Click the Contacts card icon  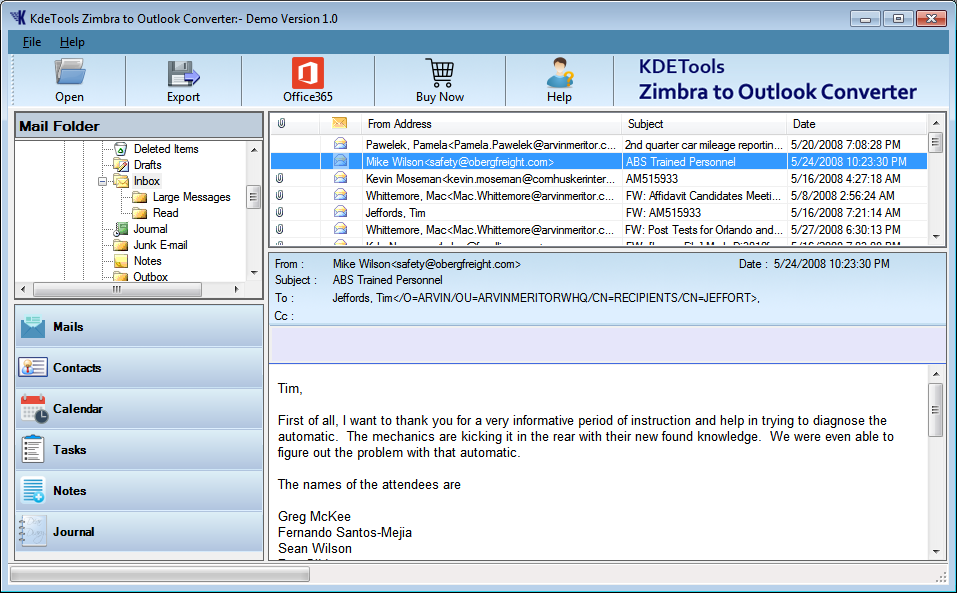(33, 367)
